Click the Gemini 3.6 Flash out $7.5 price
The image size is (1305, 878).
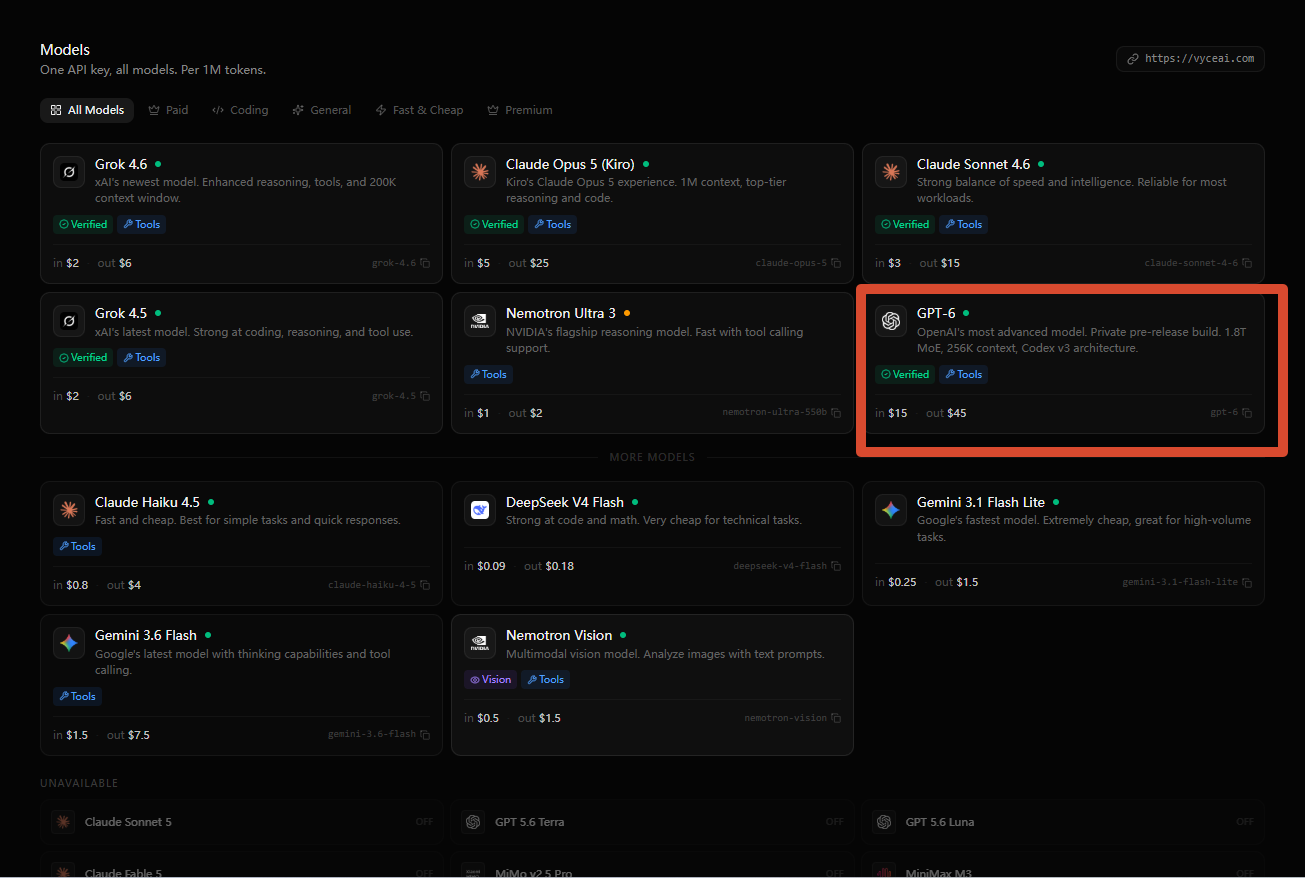128,735
